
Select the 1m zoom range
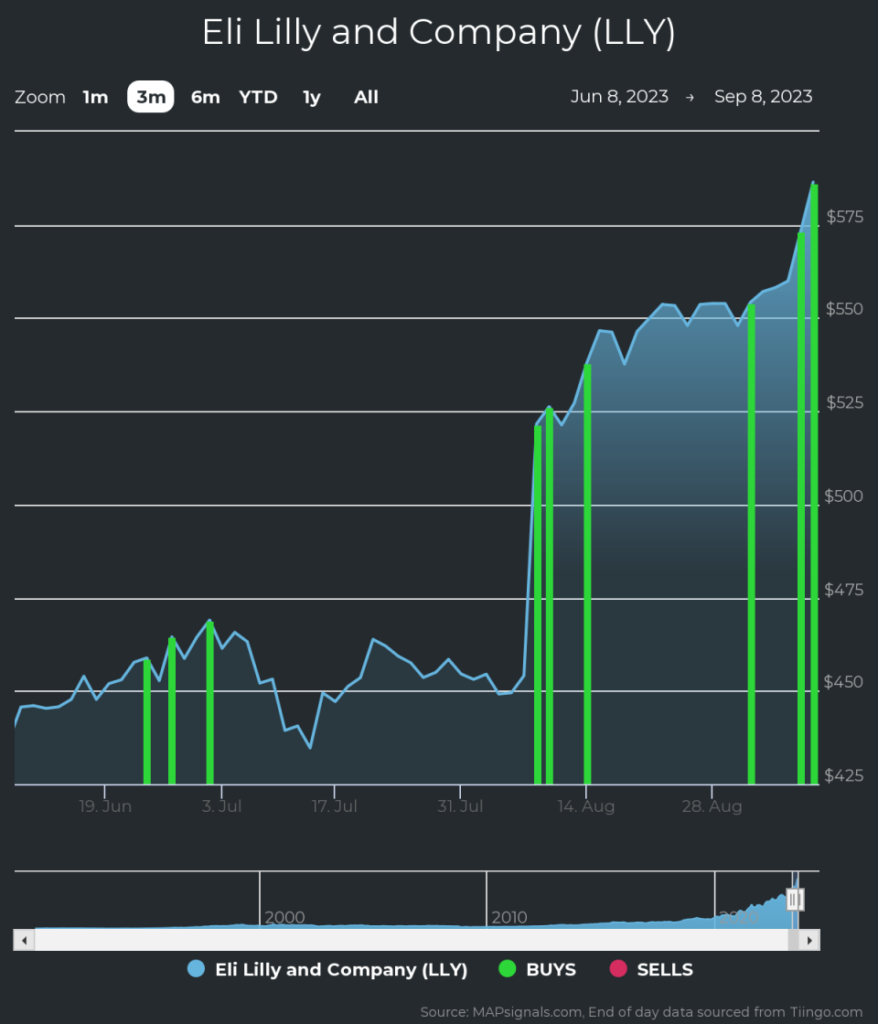[x=95, y=97]
